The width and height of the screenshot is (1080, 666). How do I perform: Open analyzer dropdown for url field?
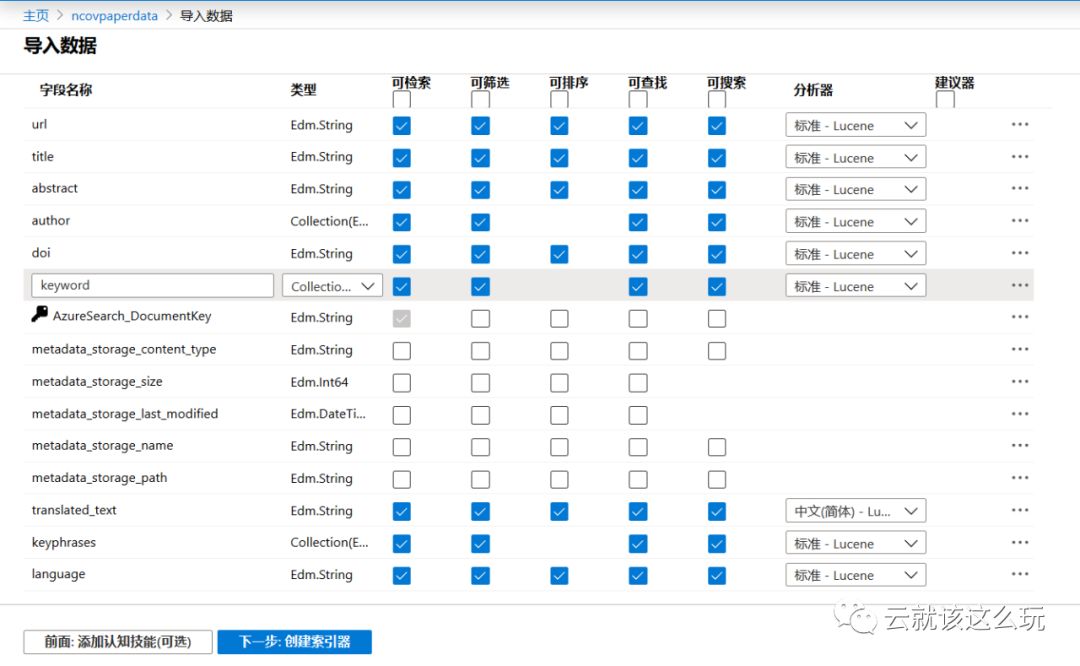855,125
